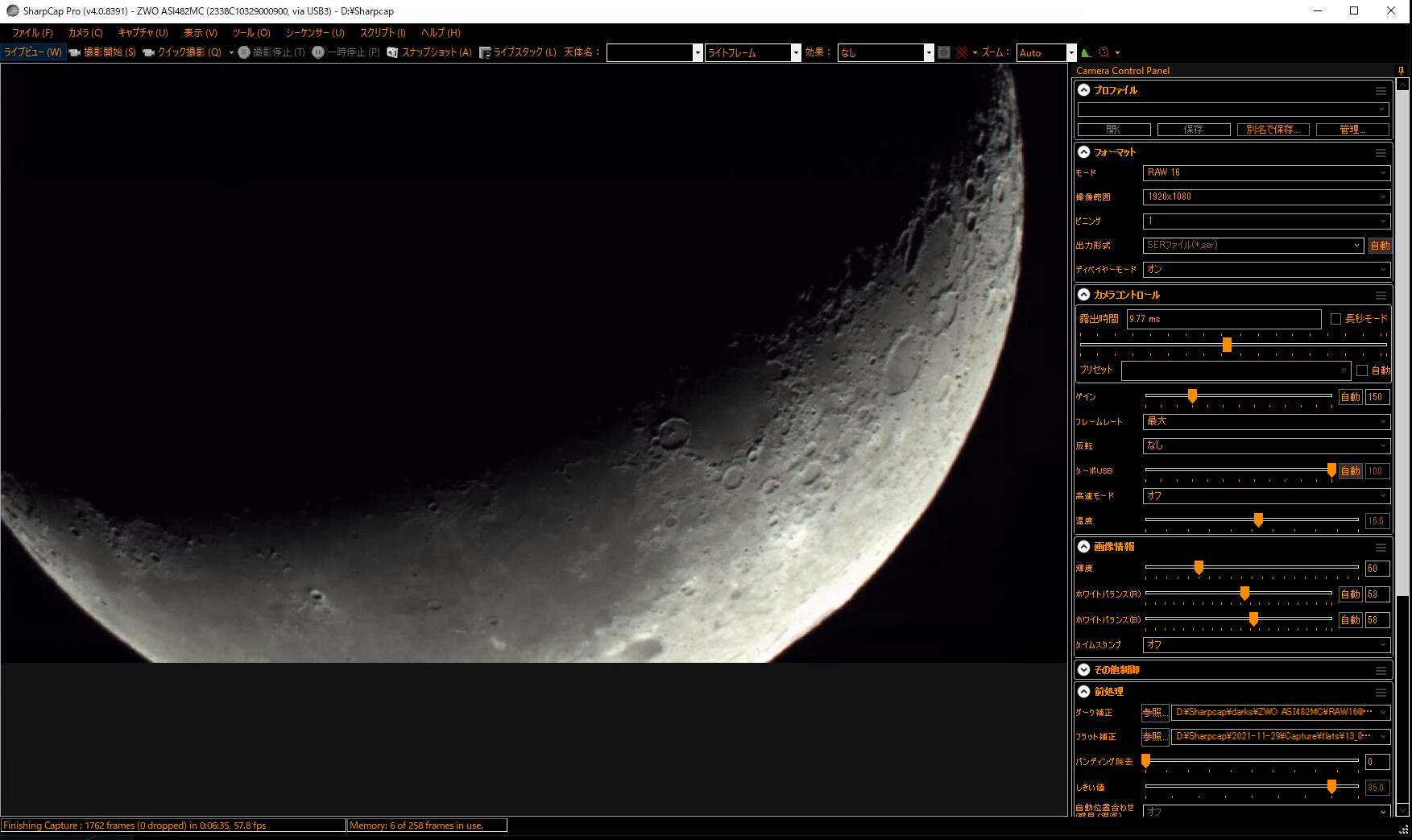Viewport: 1412px width, 840px height.
Task: Collapse the プロファイル section chevron
Action: (1084, 90)
